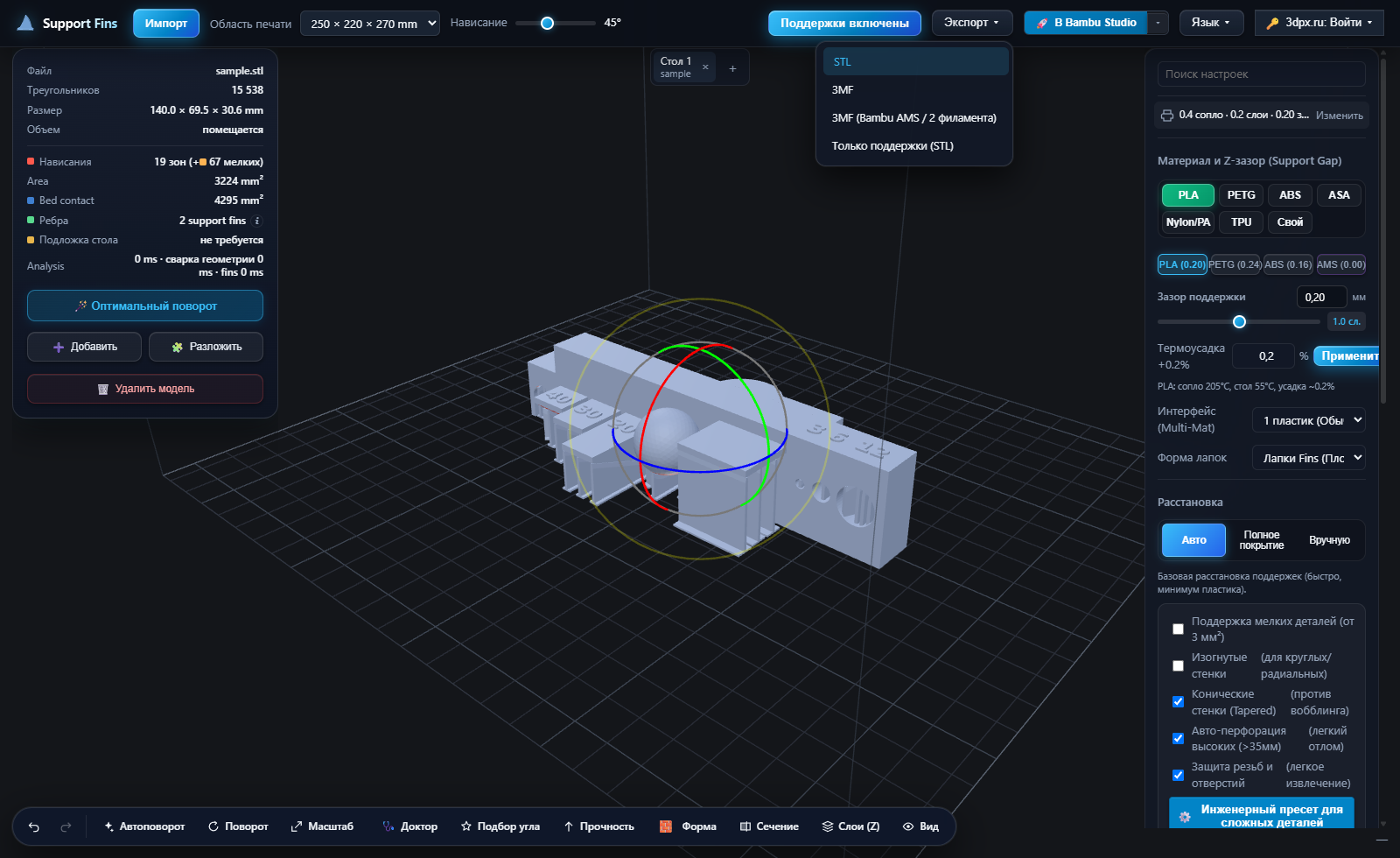Screen dimensions: 1400x858
Task: Open the Язык language dropdown
Action: [1211, 23]
